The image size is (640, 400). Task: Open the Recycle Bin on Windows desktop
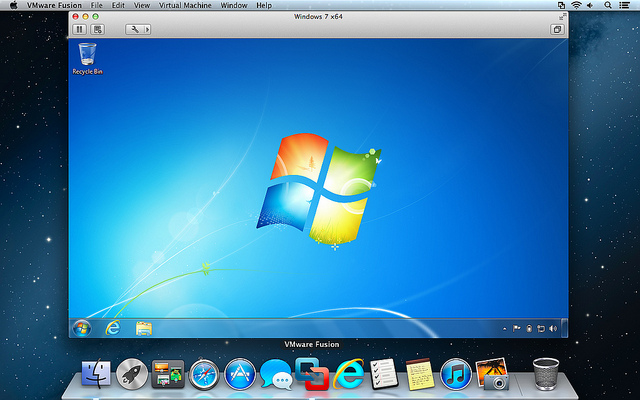pyautogui.click(x=87, y=57)
